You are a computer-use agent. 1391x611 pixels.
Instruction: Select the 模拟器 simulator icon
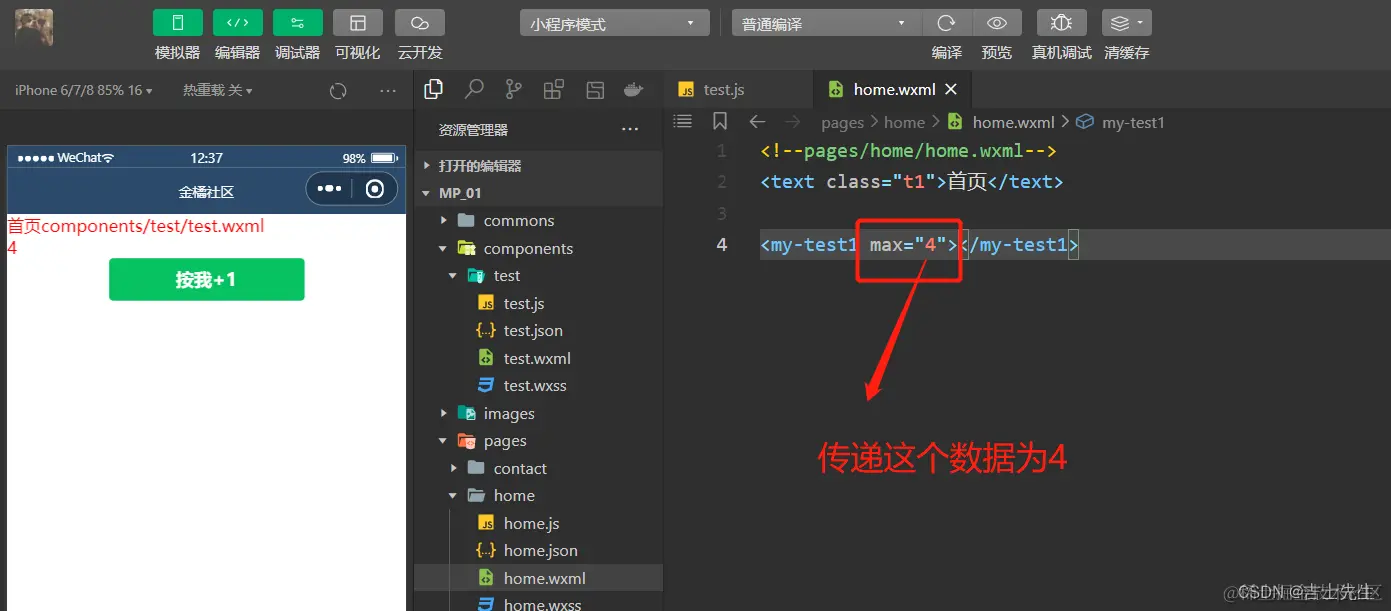point(177,22)
